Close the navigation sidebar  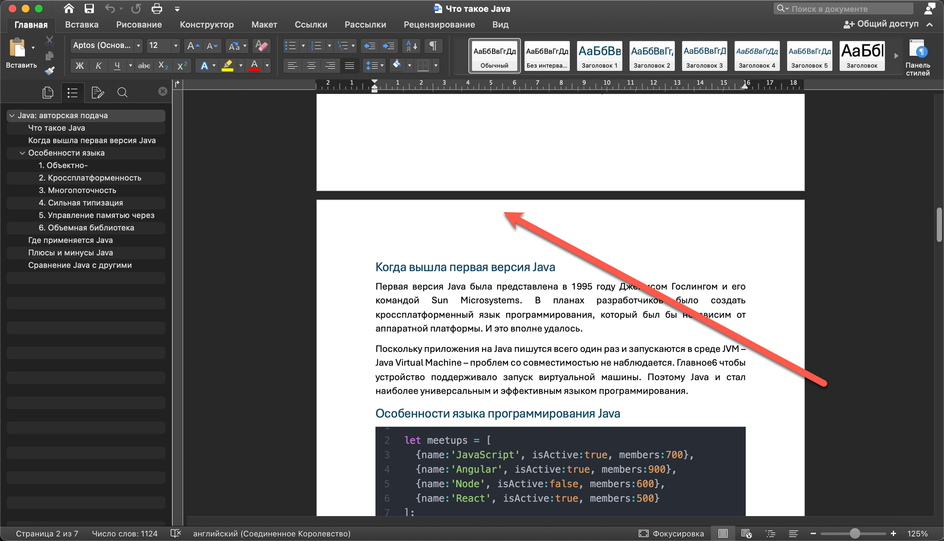tap(163, 91)
